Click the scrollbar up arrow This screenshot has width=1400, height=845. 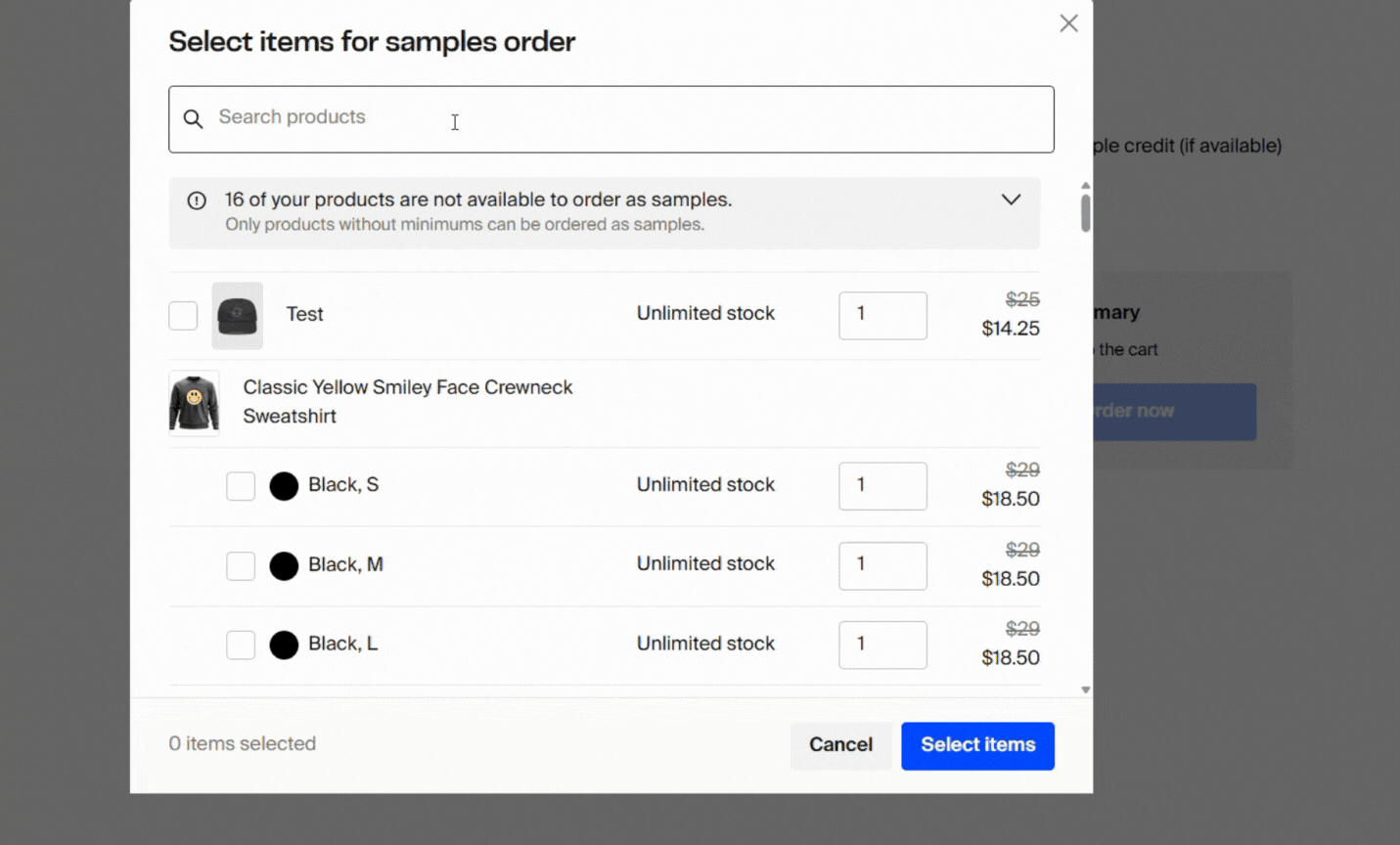pyautogui.click(x=1085, y=183)
